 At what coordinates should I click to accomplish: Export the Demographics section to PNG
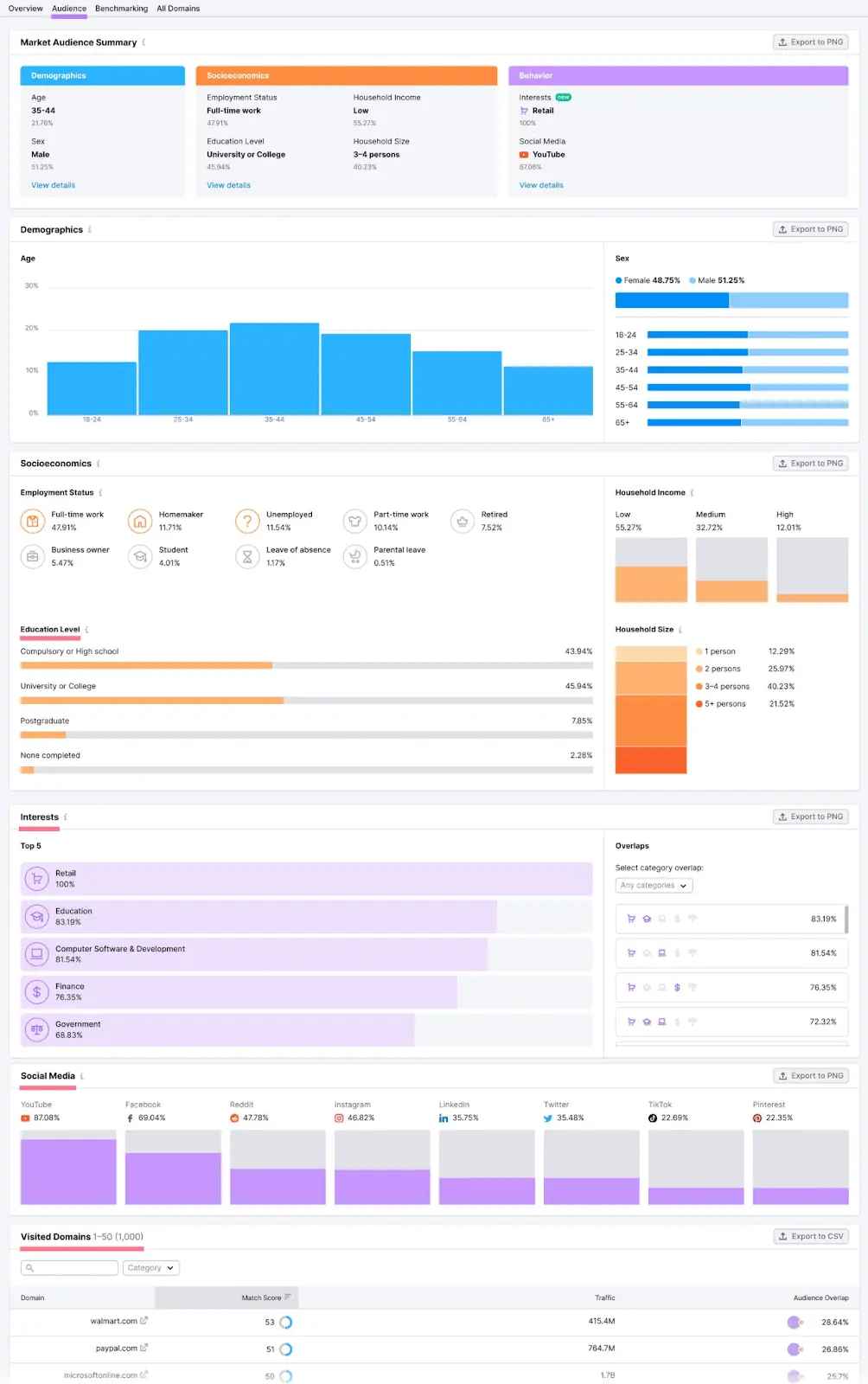coord(811,229)
